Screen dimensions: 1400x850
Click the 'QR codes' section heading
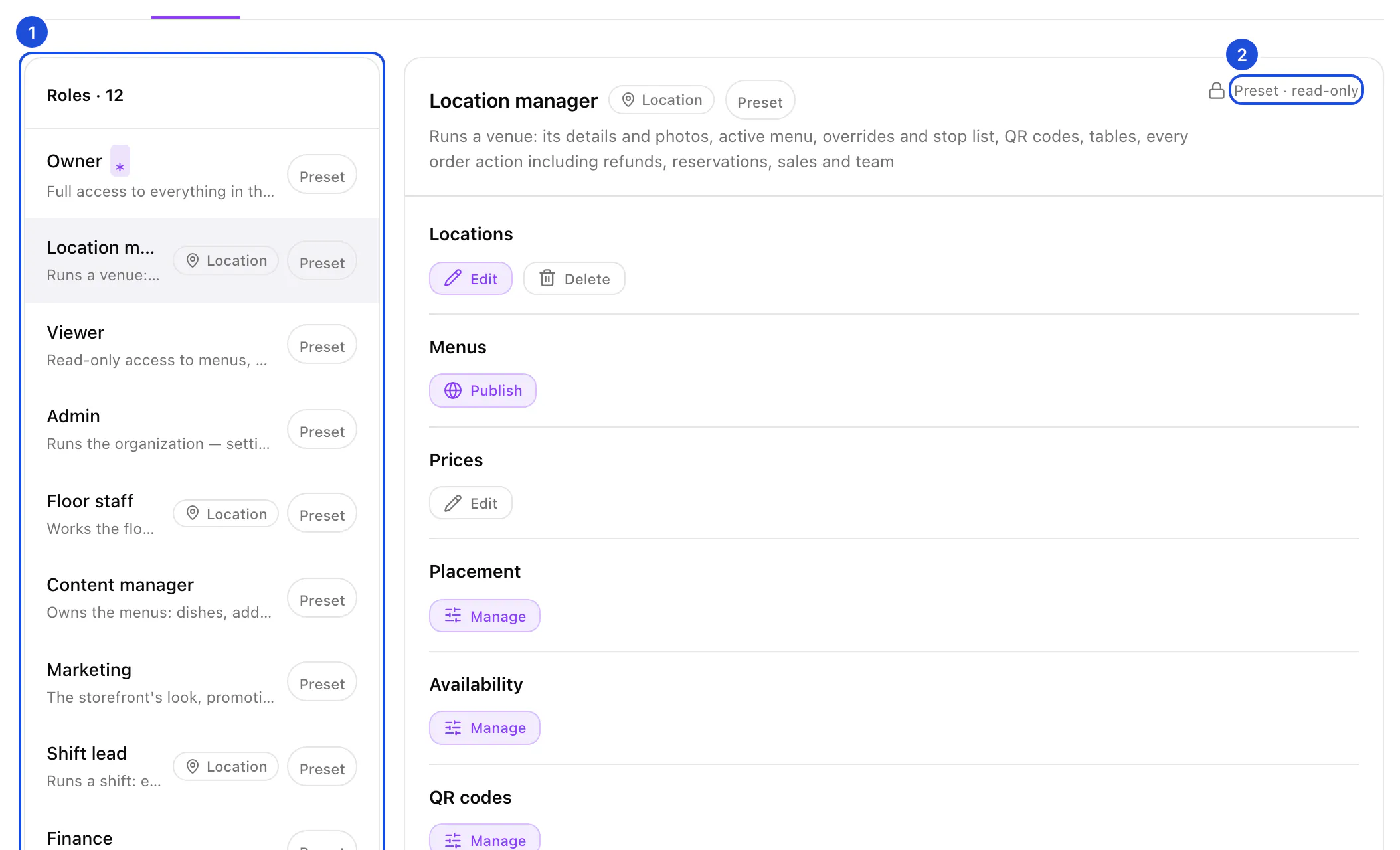pos(470,797)
